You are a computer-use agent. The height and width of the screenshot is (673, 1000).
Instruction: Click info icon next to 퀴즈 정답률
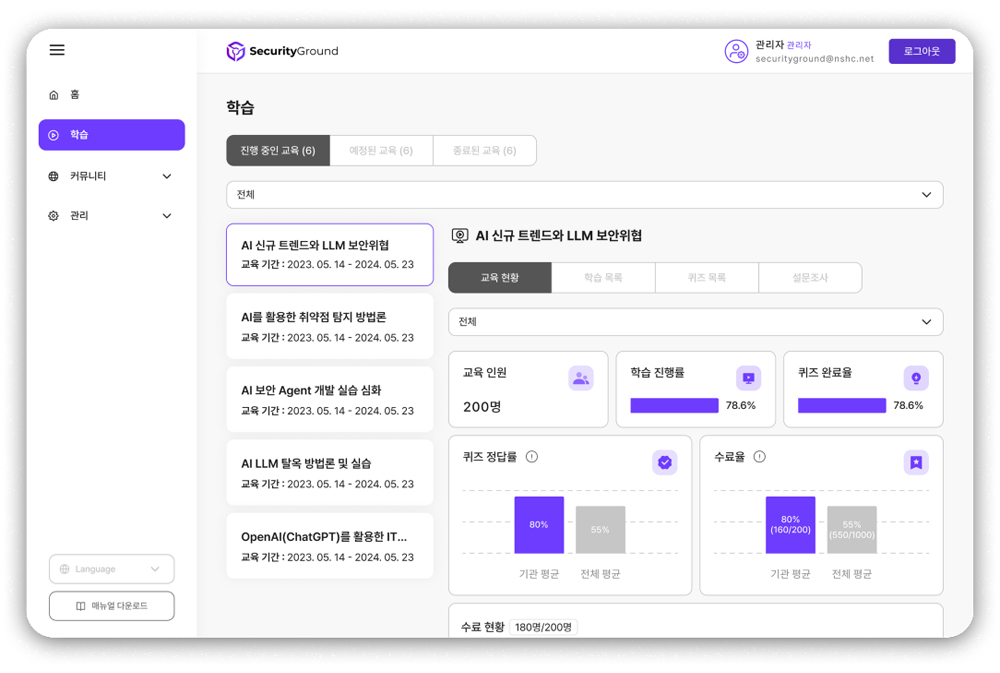[532, 457]
